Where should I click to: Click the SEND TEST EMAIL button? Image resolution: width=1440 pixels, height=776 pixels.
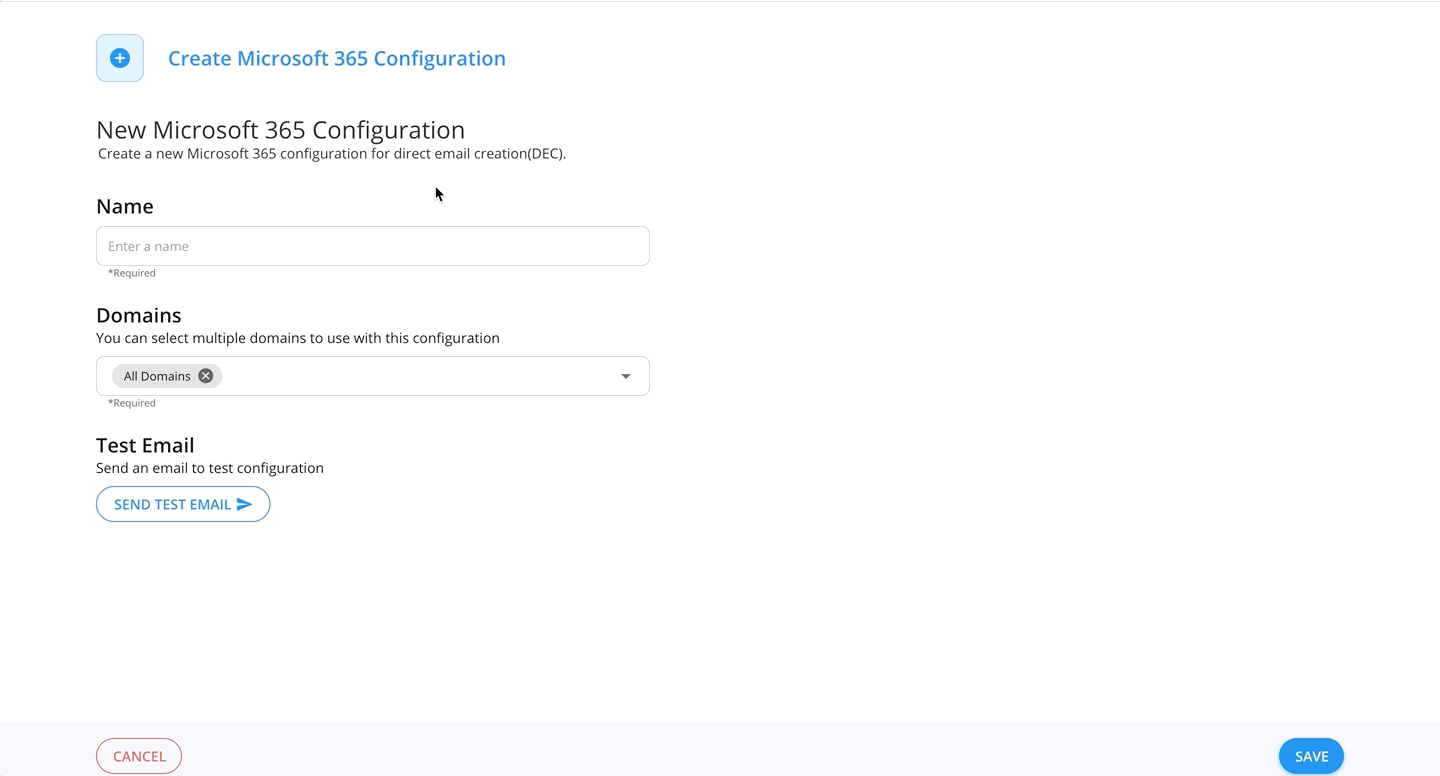[183, 504]
